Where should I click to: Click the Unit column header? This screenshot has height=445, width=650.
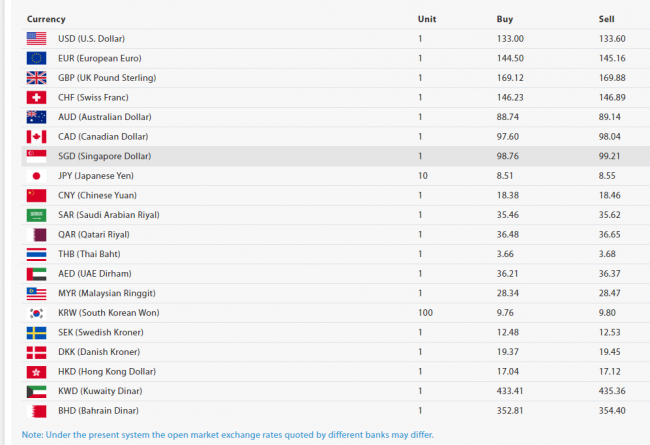pyautogui.click(x=426, y=19)
